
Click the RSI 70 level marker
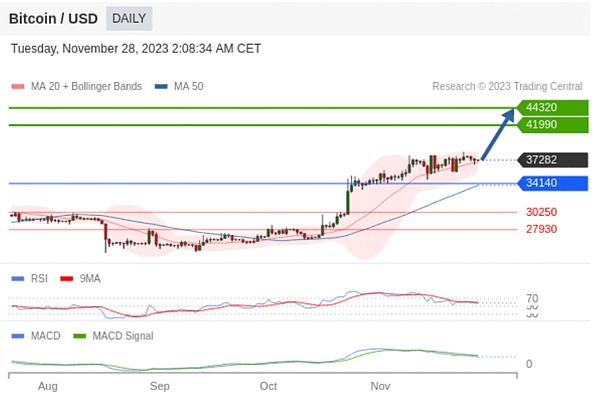click(x=532, y=299)
